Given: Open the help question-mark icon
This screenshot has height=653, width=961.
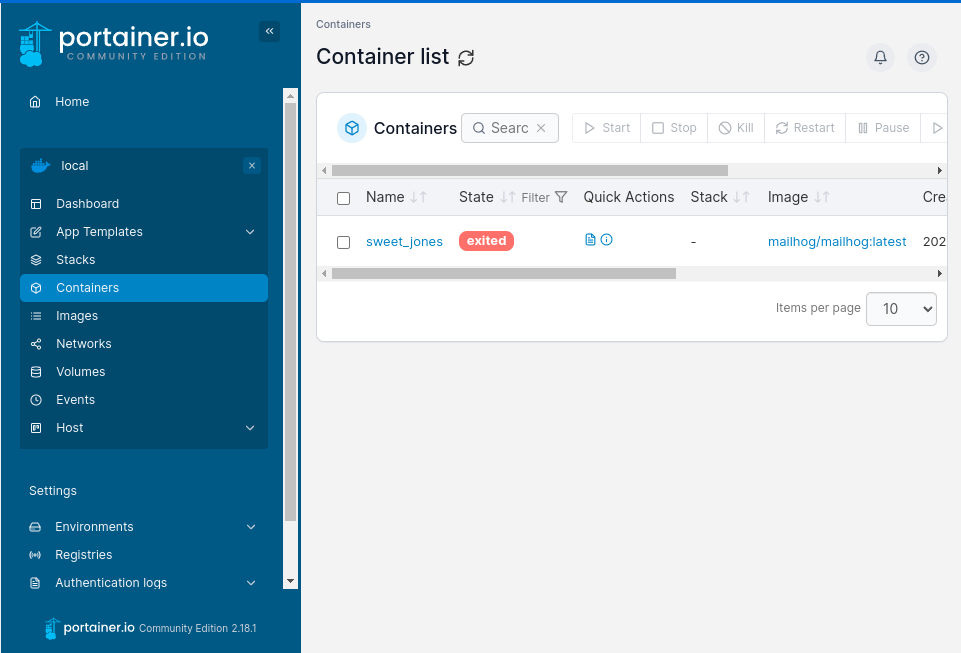Looking at the screenshot, I should [922, 58].
